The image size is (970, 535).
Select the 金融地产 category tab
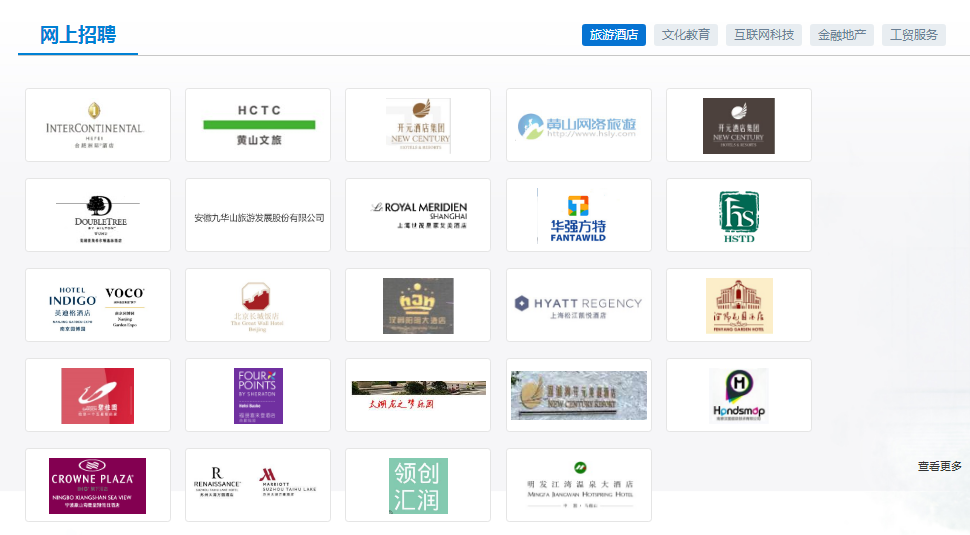tap(841, 35)
